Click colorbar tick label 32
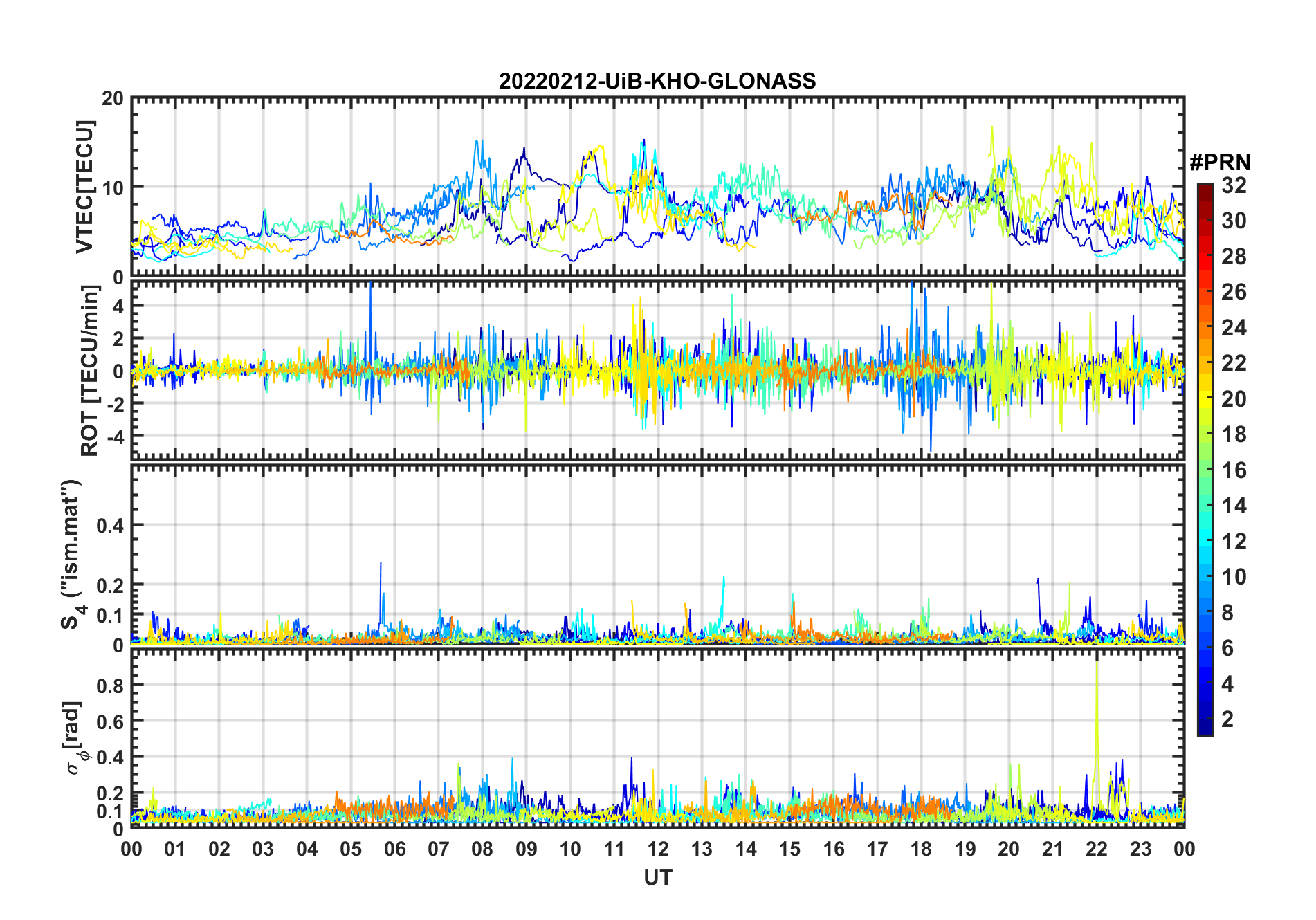This screenshot has width=1316, height=920. click(1234, 185)
